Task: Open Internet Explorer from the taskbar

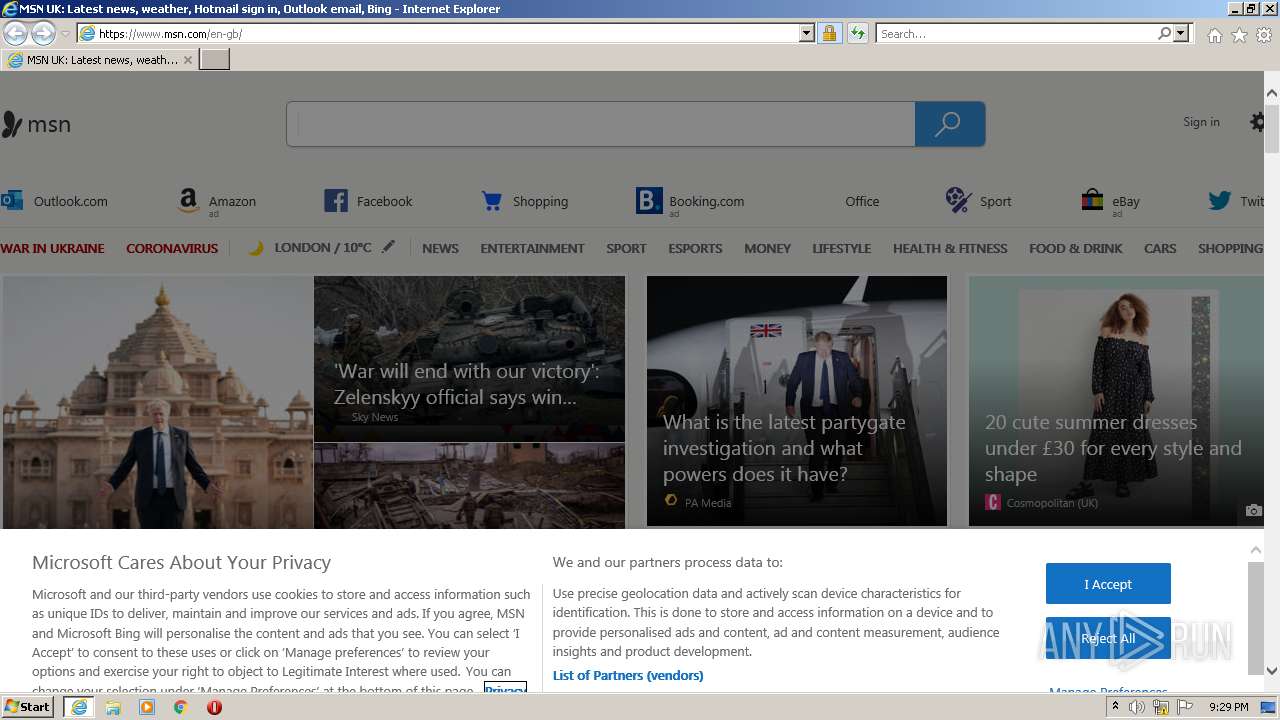Action: pos(79,707)
